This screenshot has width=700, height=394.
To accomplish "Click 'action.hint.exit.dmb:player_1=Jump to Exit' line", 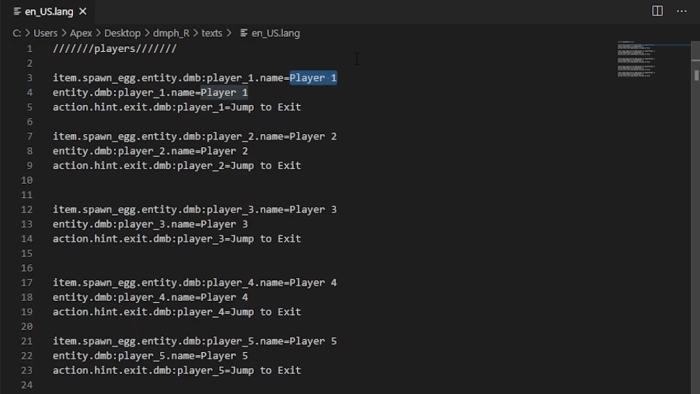I will pos(177,108).
